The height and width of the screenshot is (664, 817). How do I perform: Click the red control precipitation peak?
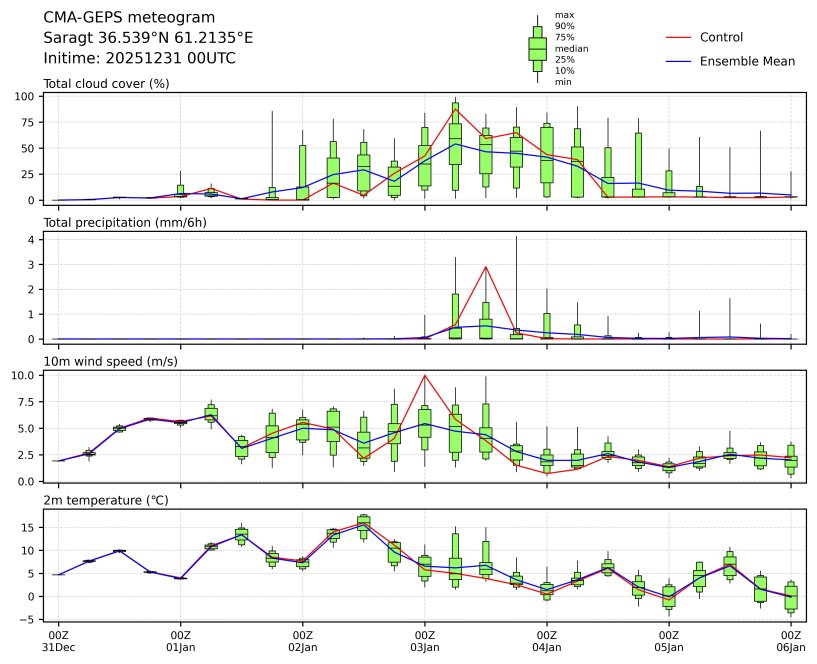click(x=486, y=267)
